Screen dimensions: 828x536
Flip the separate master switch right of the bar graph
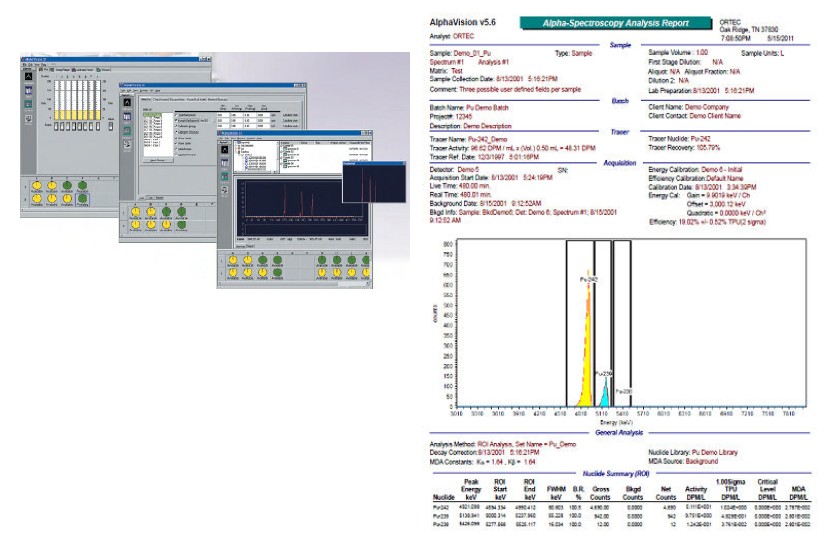(110, 126)
